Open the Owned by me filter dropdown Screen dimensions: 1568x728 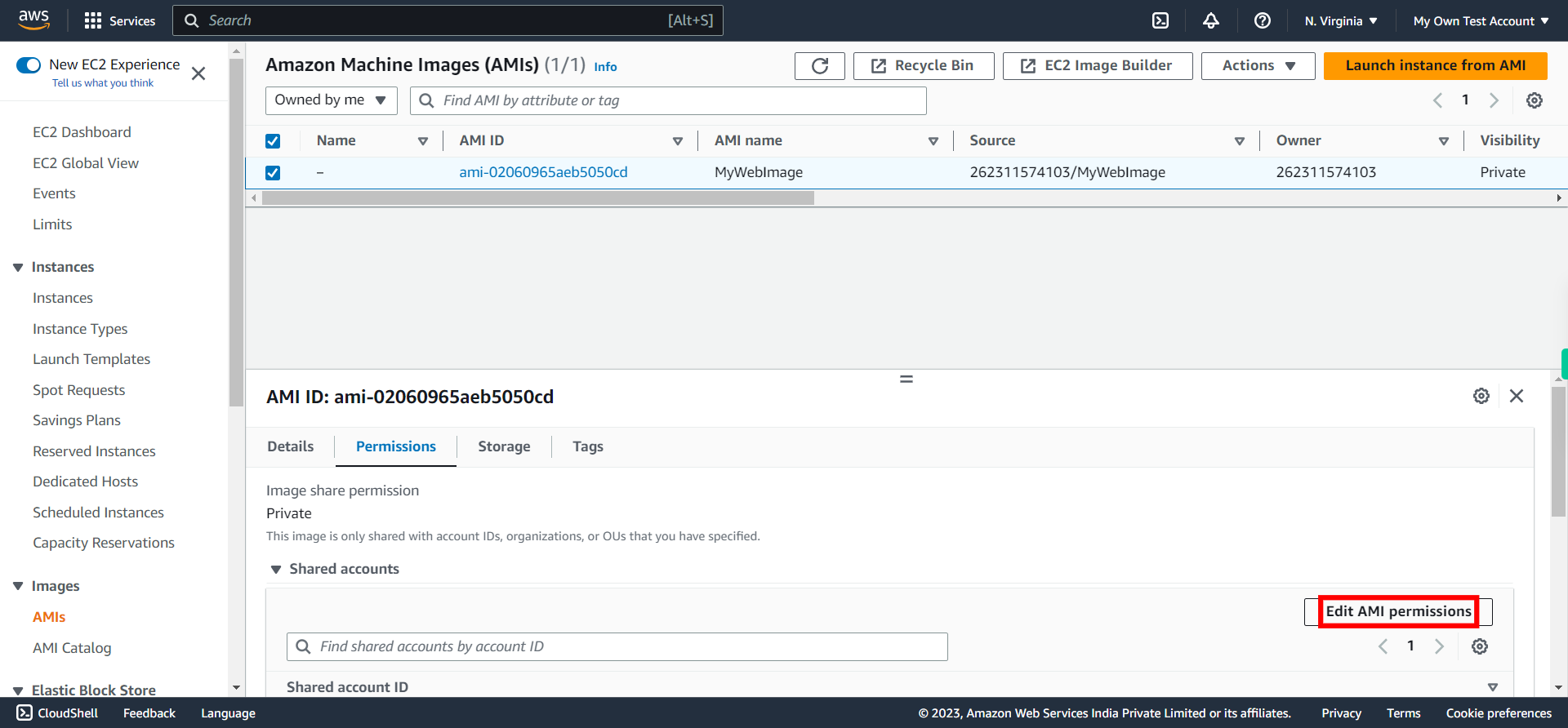coord(331,100)
